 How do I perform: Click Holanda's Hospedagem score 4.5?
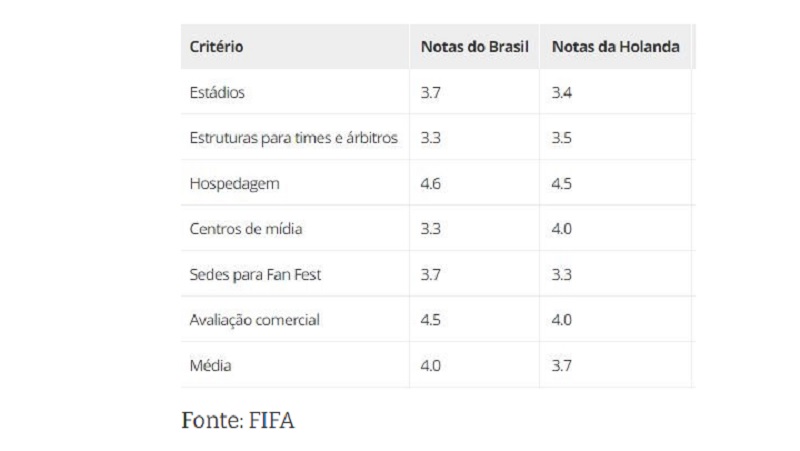[561, 184]
